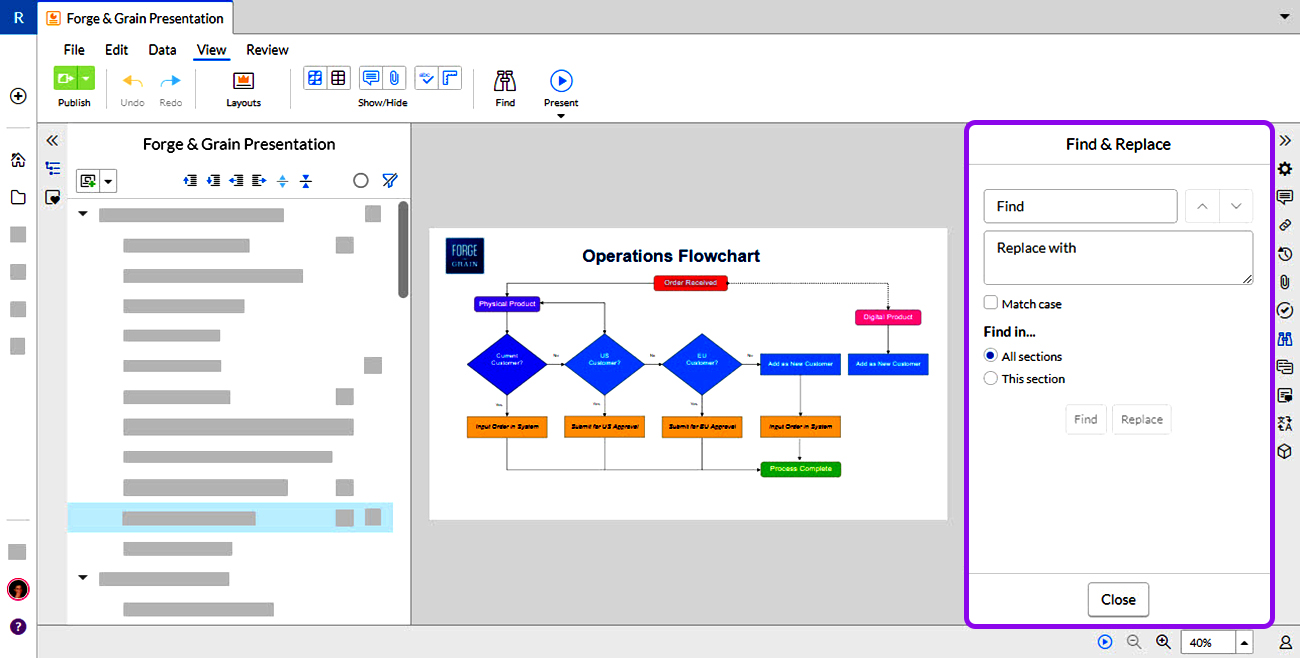Image resolution: width=1300 pixels, height=658 pixels.
Task: Open the zoom level 40% dropdown
Action: tap(1244, 642)
